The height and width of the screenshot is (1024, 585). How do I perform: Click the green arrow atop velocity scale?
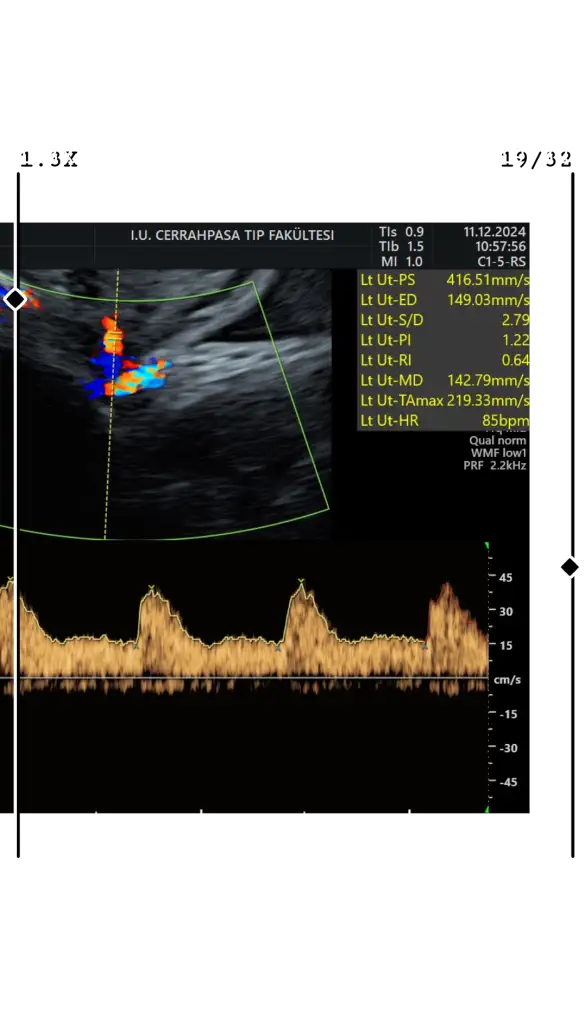pyautogui.click(x=486, y=546)
